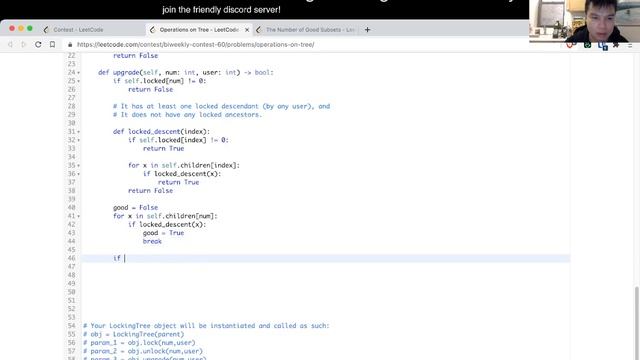Click '# param_1 = obj.lock(num,user)' line
This screenshot has height=360, width=640.
click(x=139, y=343)
